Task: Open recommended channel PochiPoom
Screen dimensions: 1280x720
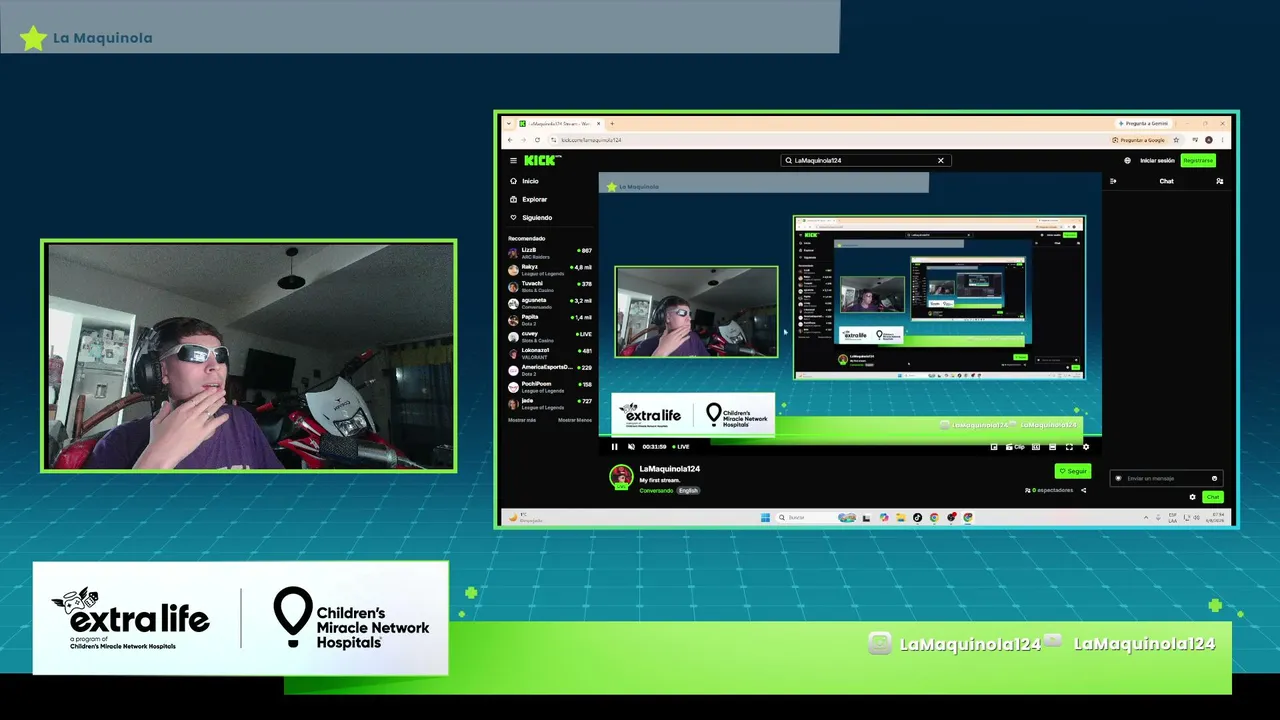Action: pos(550,386)
